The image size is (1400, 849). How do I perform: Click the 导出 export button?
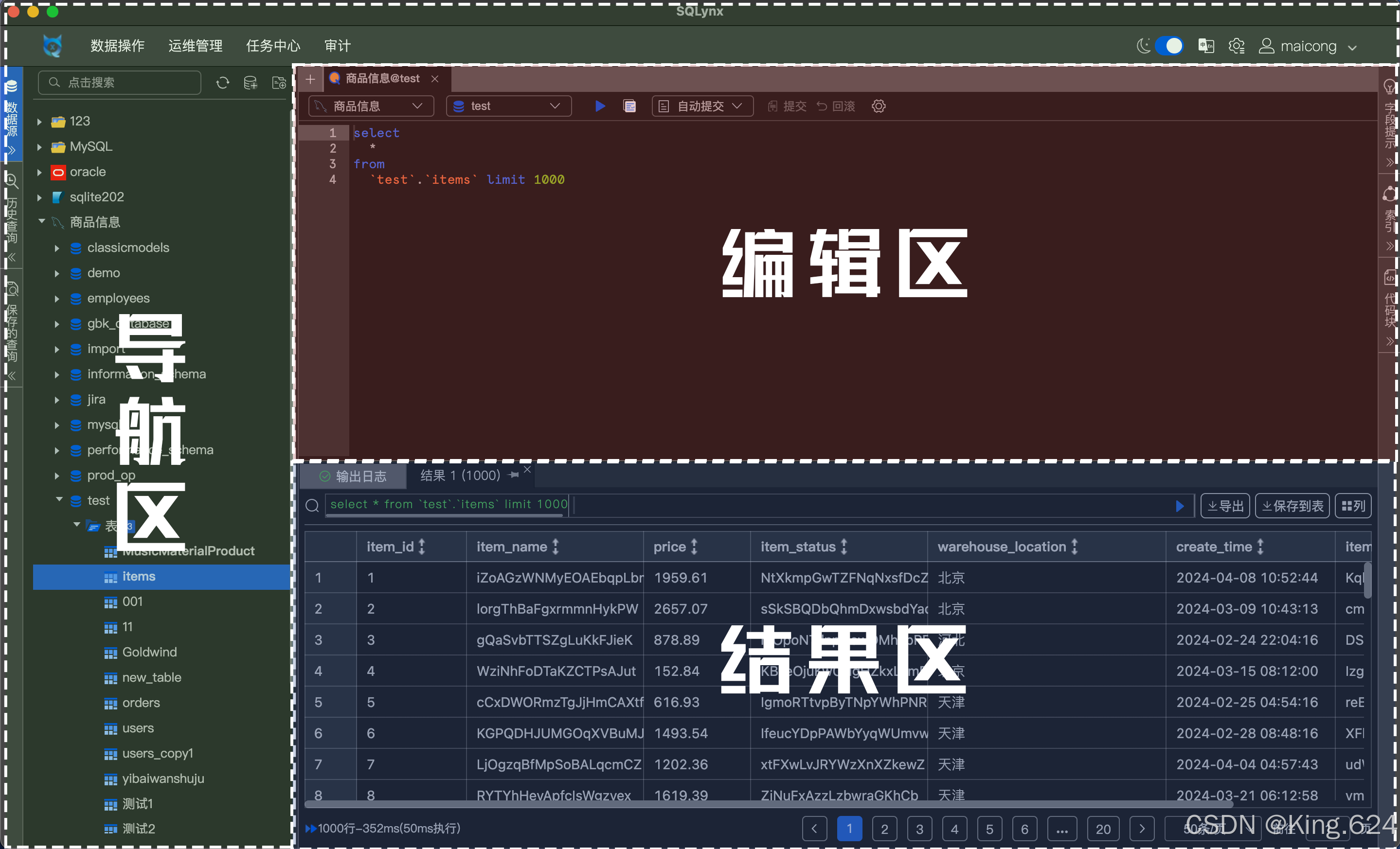[x=1224, y=505]
